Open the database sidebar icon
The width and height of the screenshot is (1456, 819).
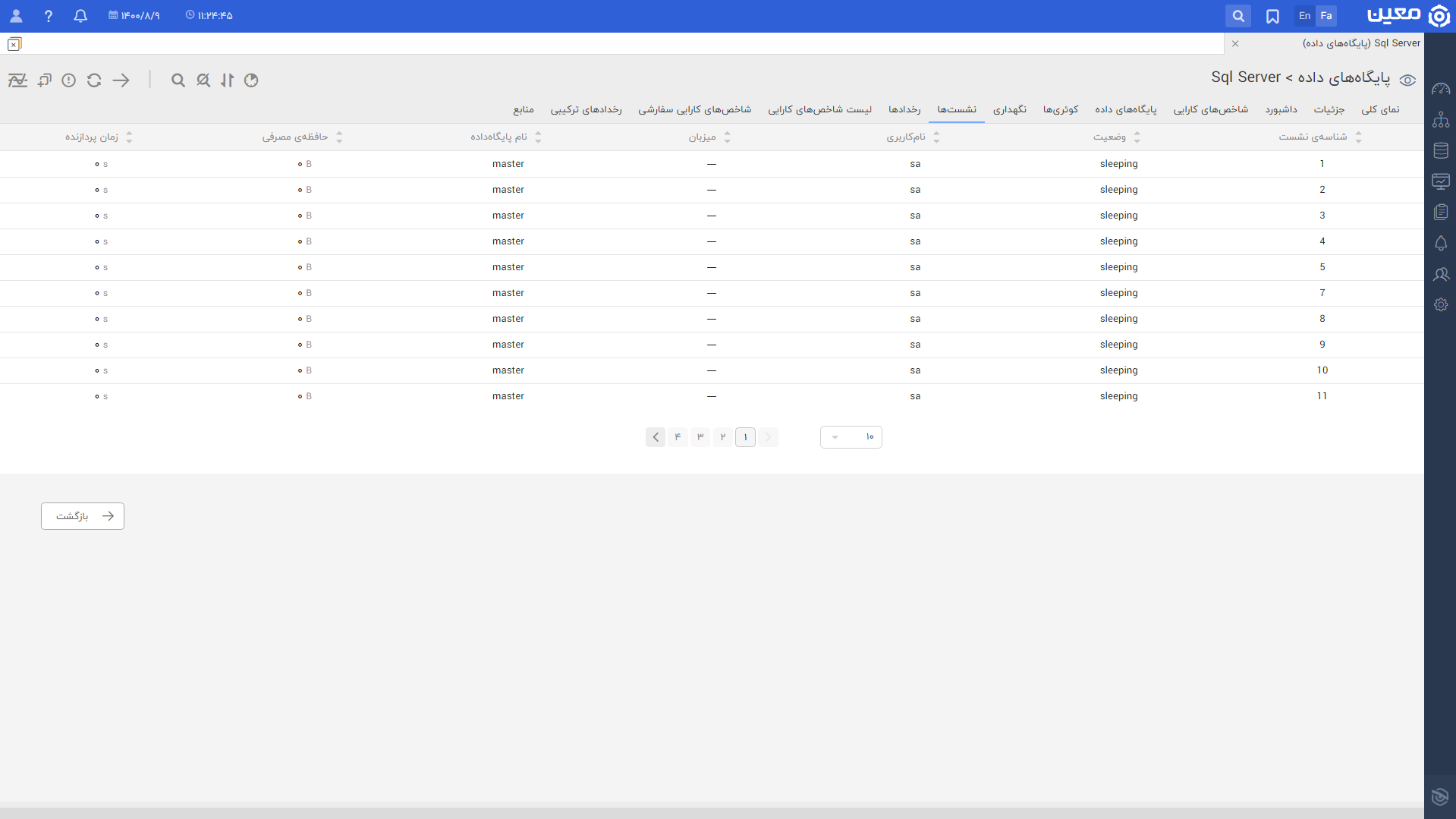click(1441, 150)
